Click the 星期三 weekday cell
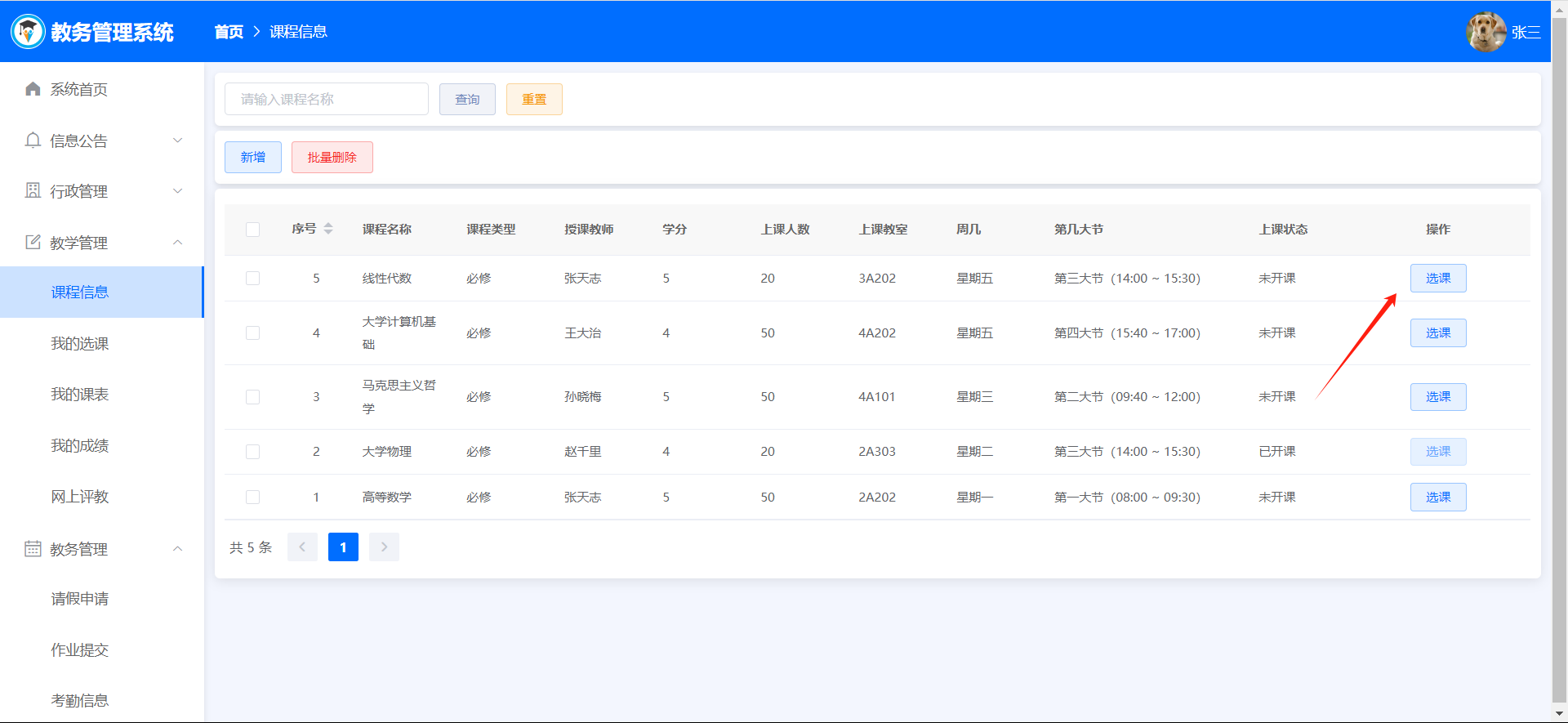The height and width of the screenshot is (723, 1568). 975,397
